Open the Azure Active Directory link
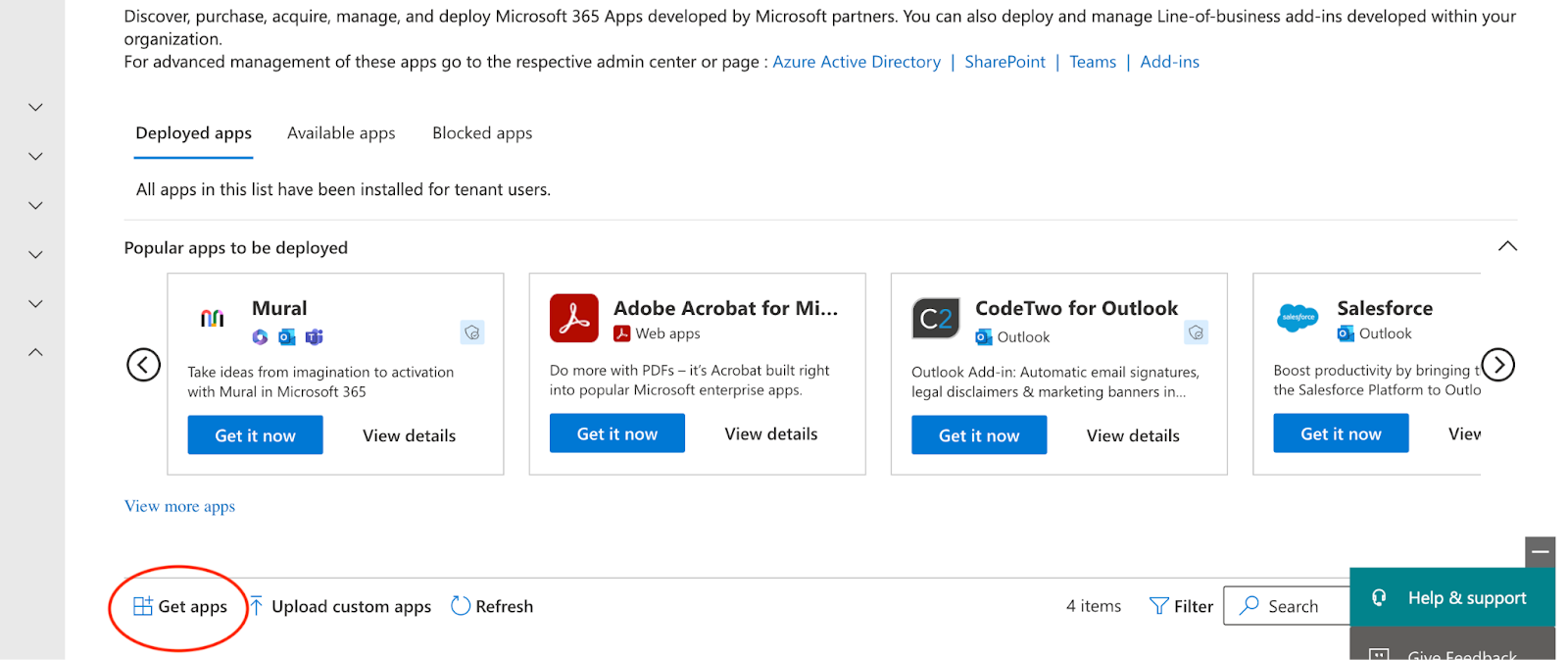 (x=857, y=62)
